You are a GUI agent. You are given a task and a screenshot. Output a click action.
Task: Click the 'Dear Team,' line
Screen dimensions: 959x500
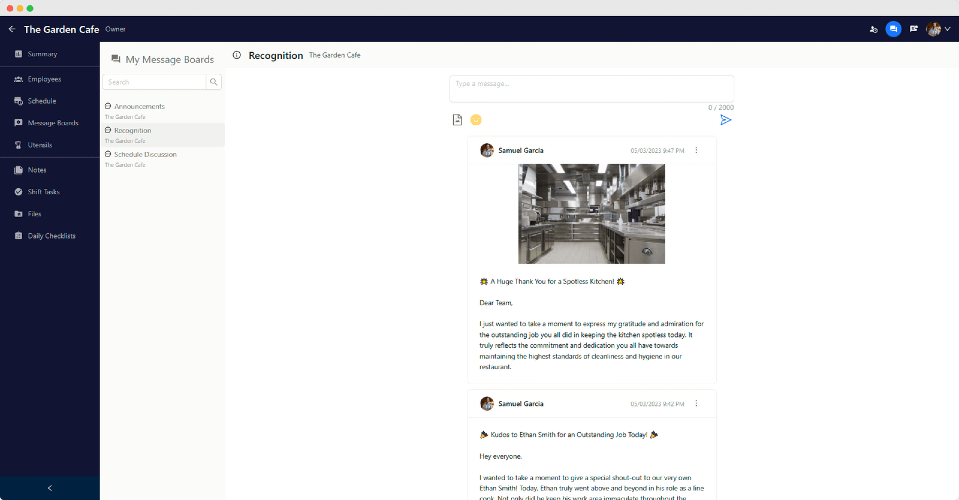point(496,303)
